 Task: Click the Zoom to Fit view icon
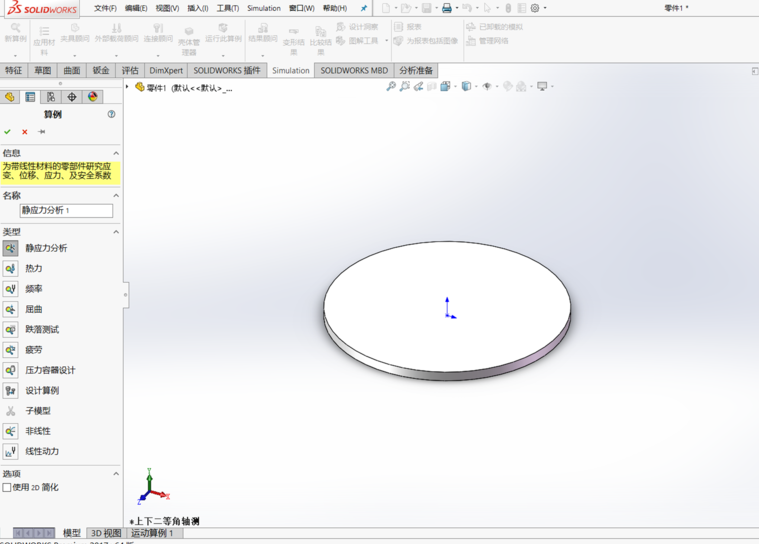[391, 86]
